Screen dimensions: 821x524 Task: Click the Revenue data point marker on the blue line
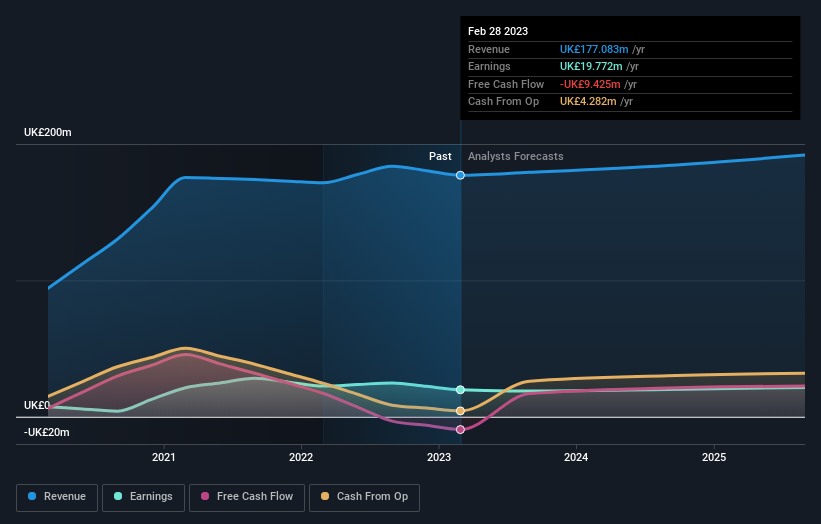460,175
